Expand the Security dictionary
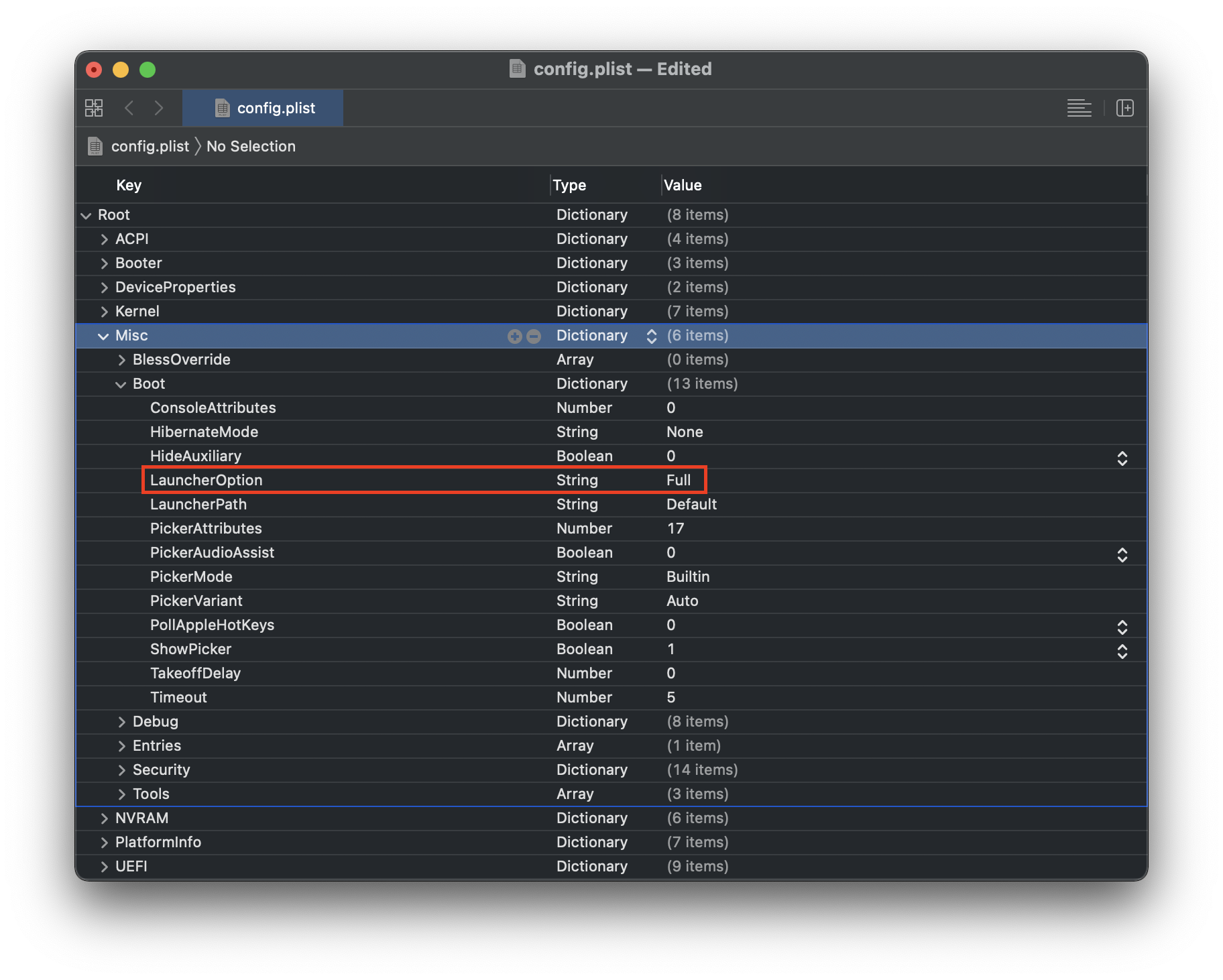1223x980 pixels. [x=121, y=770]
